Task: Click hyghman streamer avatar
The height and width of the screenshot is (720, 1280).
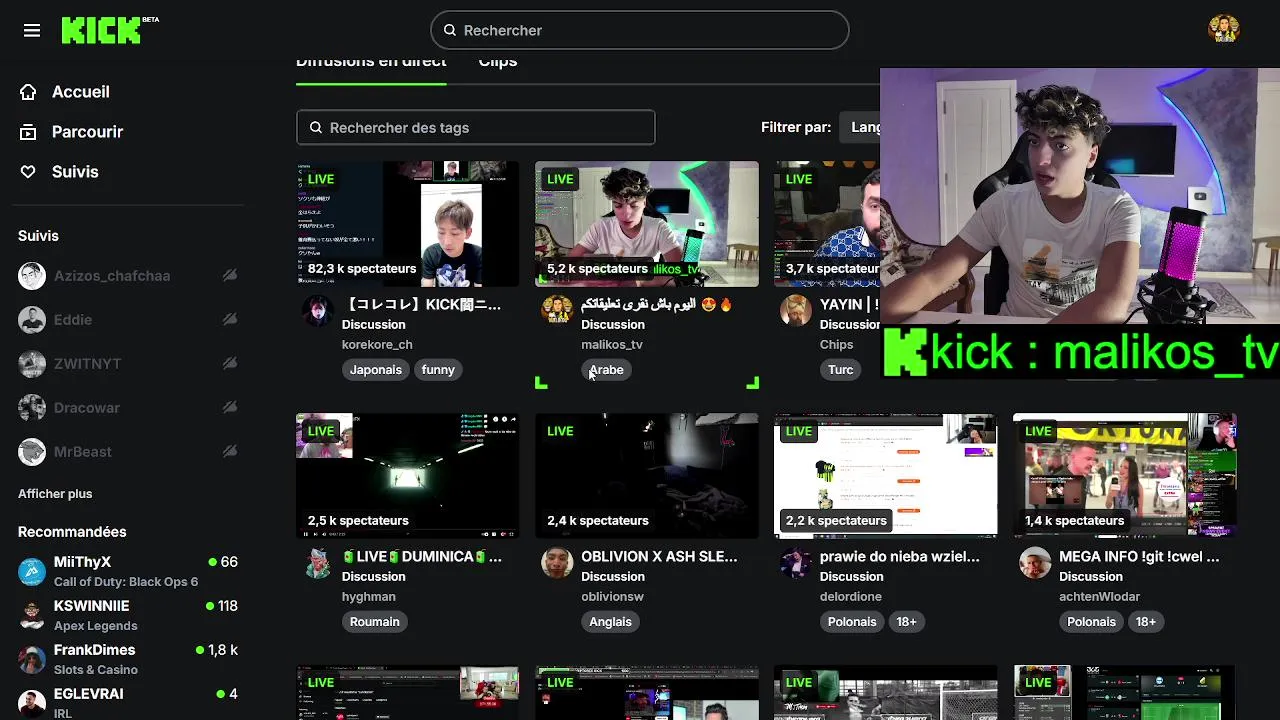Action: [x=318, y=562]
